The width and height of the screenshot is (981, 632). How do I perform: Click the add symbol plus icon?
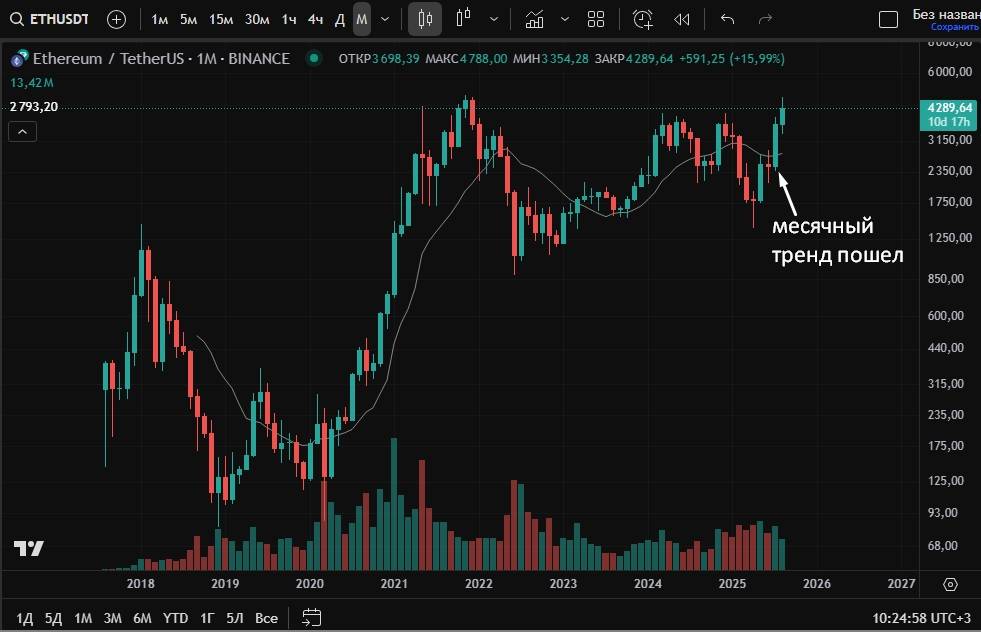116,19
